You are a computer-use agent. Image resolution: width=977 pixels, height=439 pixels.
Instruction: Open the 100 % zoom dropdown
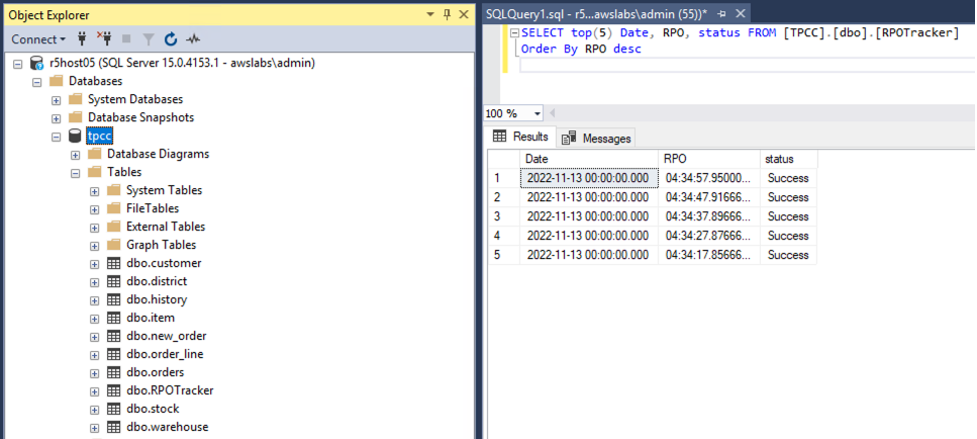click(x=538, y=114)
